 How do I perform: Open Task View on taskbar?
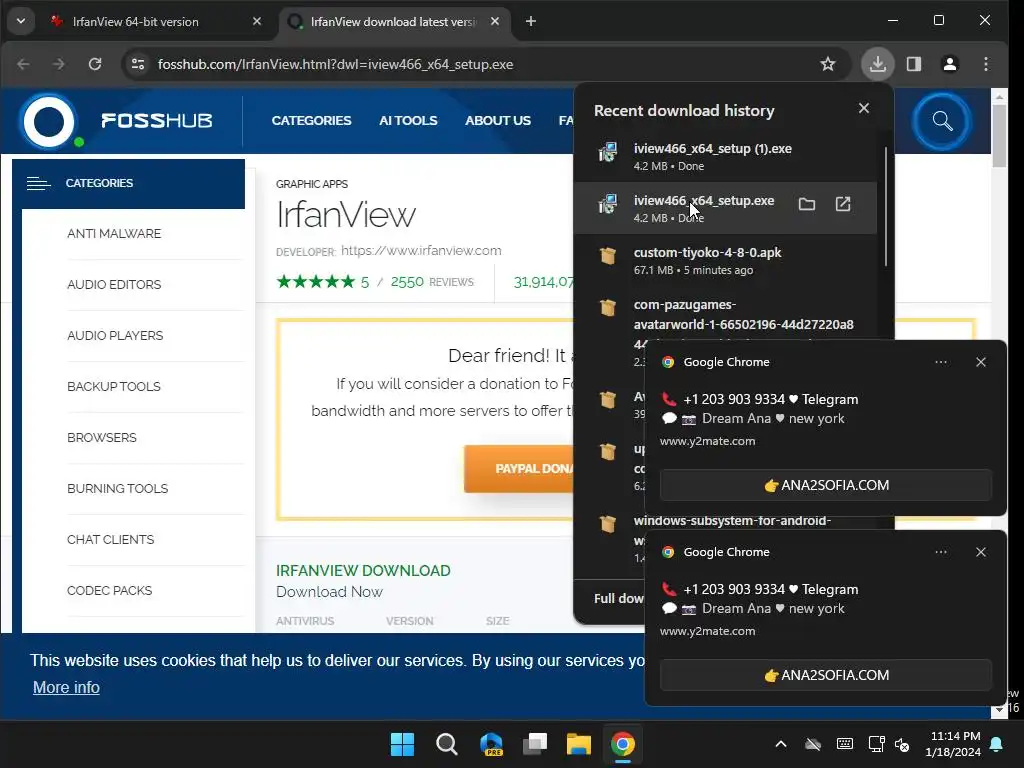tap(535, 744)
